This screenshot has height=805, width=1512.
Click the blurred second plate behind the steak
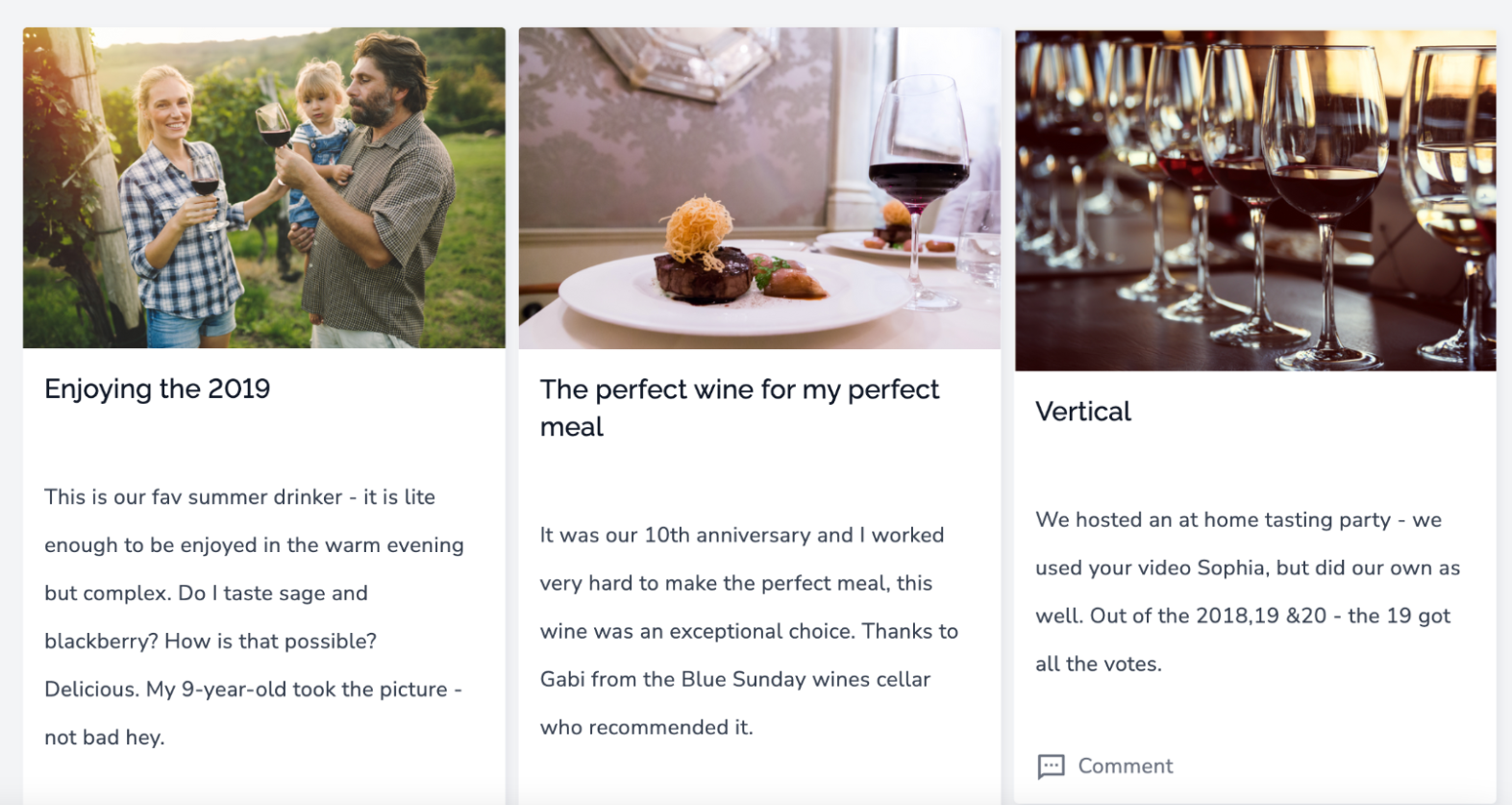pos(889,240)
